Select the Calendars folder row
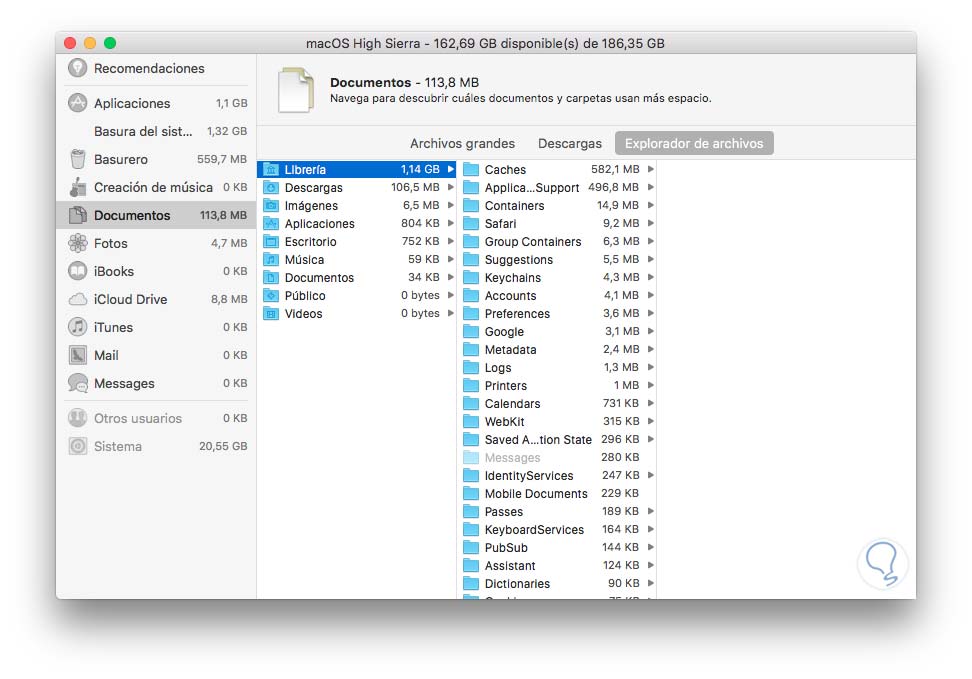 tap(558, 403)
